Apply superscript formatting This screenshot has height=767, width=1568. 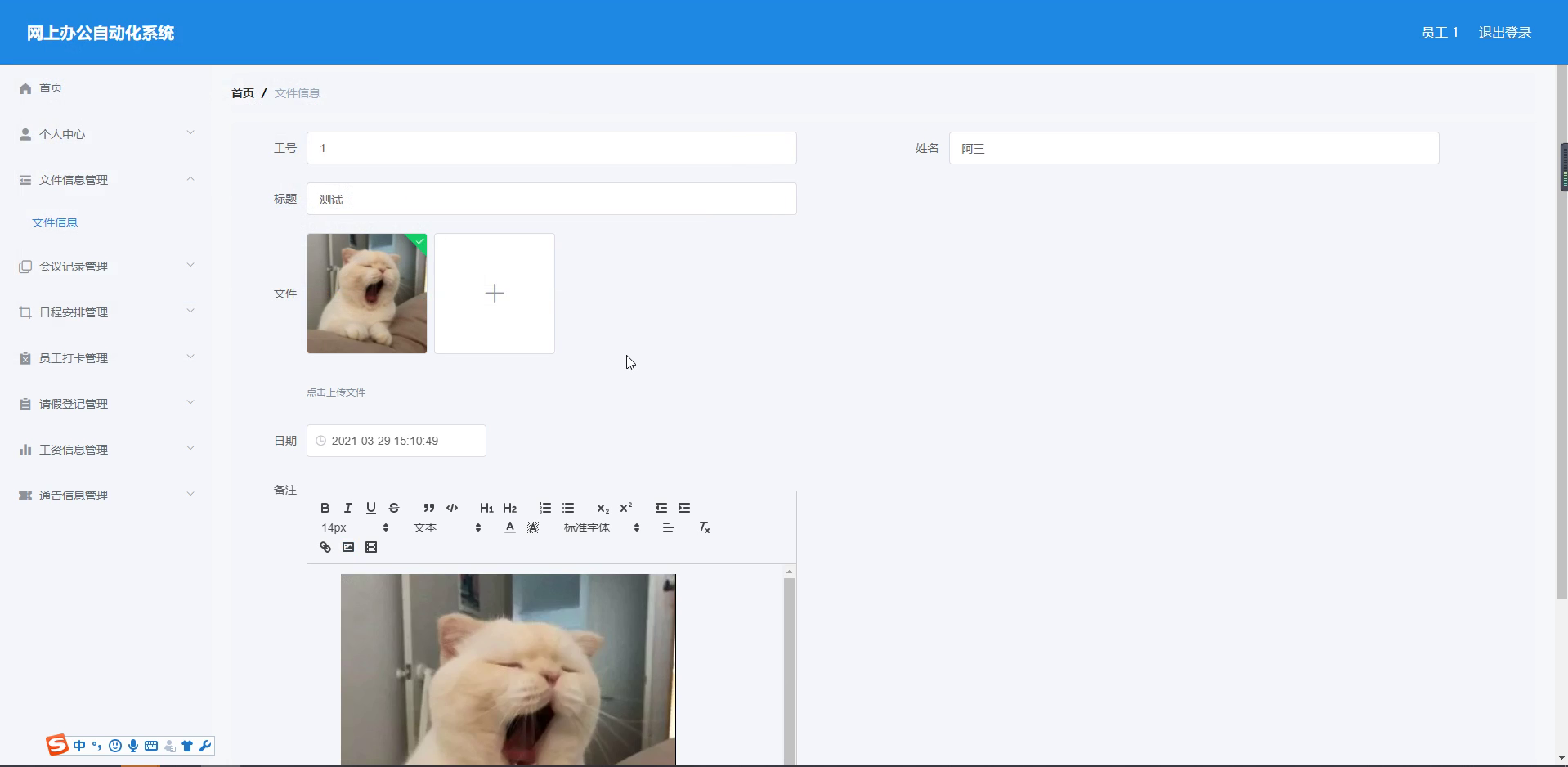625,508
